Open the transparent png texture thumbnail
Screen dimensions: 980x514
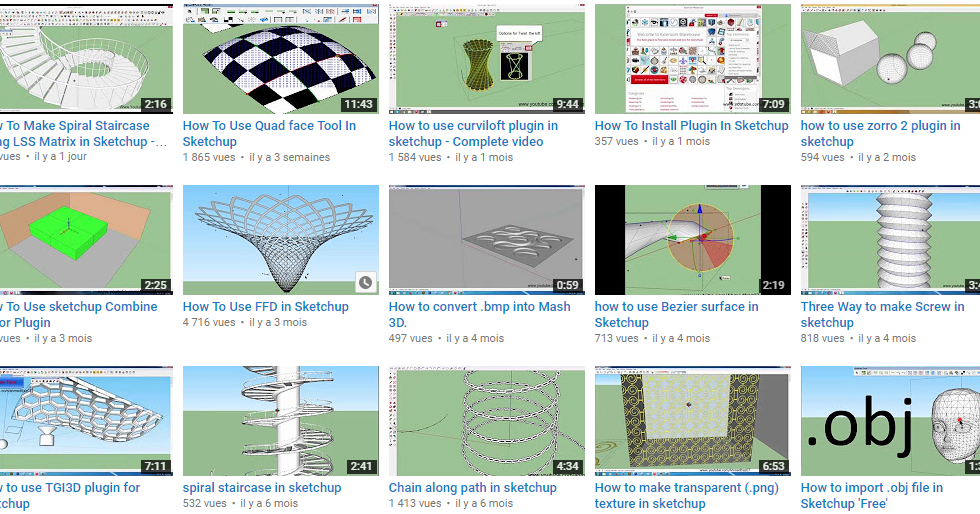(692, 421)
